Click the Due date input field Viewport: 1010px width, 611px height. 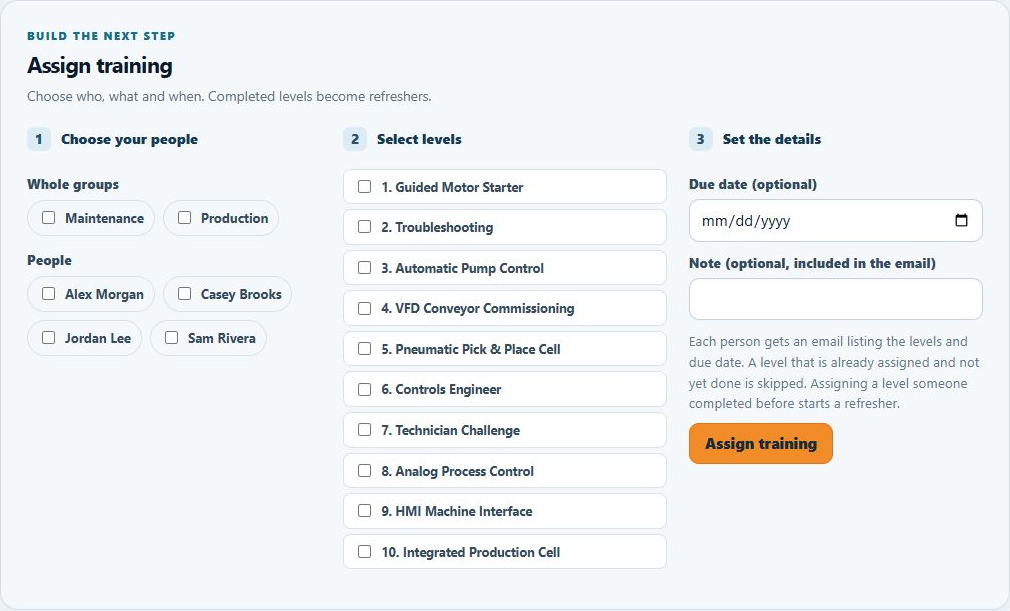[x=835, y=220]
